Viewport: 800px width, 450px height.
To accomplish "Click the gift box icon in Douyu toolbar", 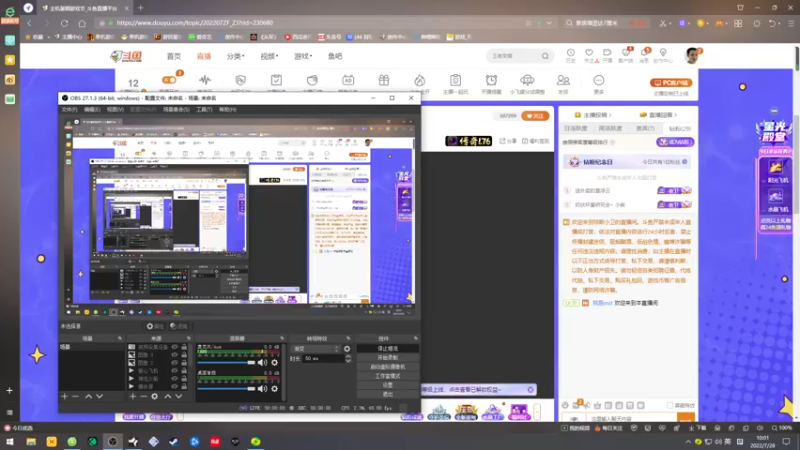I will pos(384,80).
